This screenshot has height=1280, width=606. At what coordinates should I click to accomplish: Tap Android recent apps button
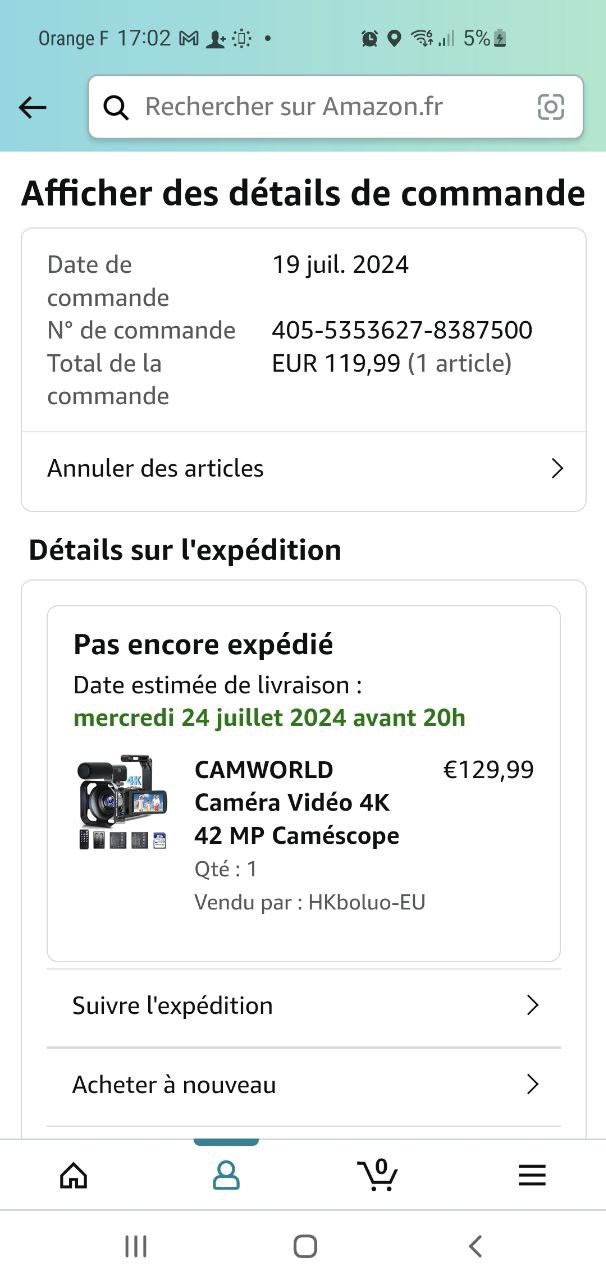tap(136, 1246)
